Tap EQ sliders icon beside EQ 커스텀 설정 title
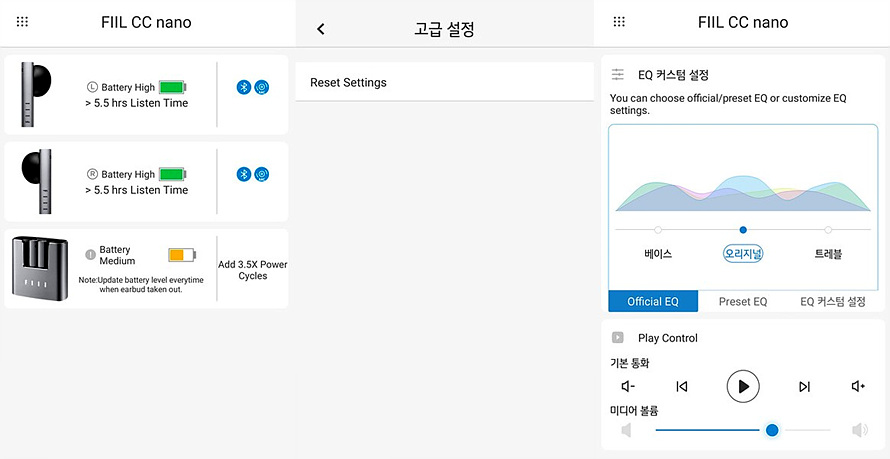Viewport: 890px width, 459px height. point(618,74)
